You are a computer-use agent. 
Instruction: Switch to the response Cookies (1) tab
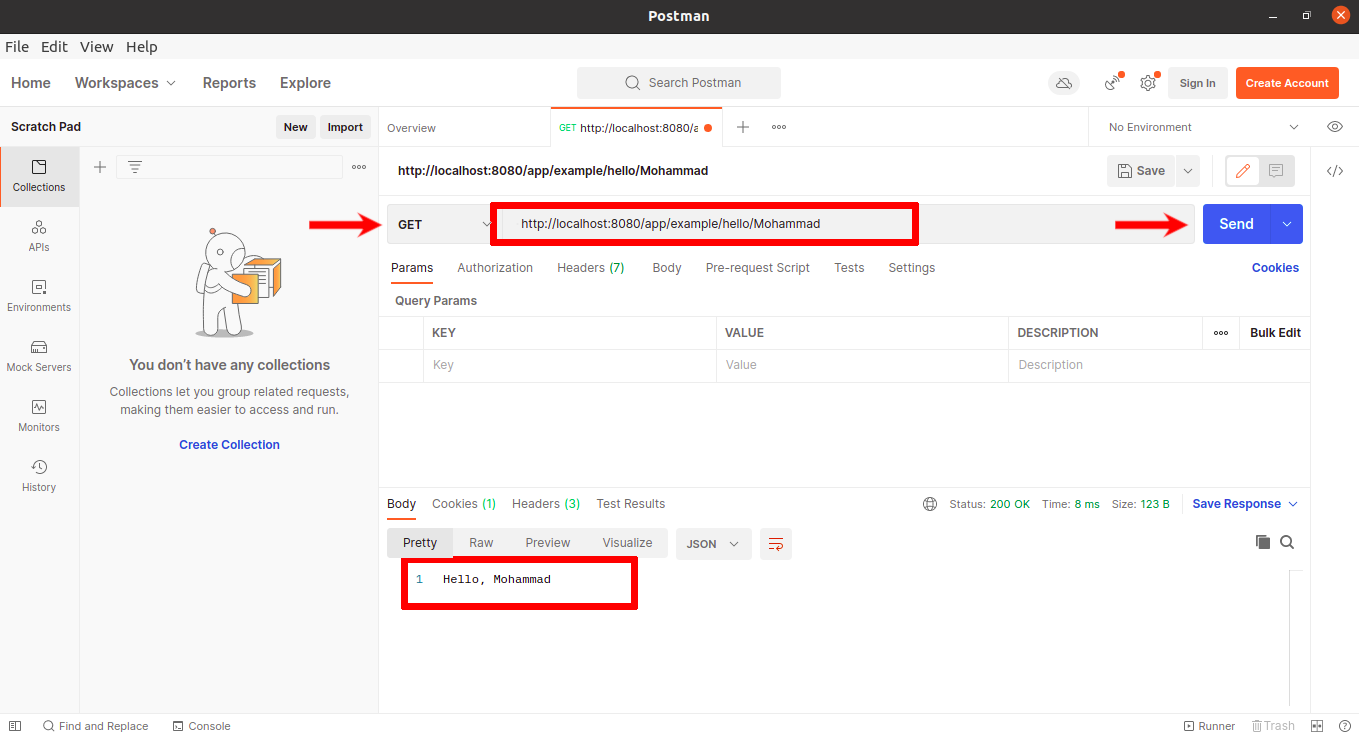pos(464,504)
